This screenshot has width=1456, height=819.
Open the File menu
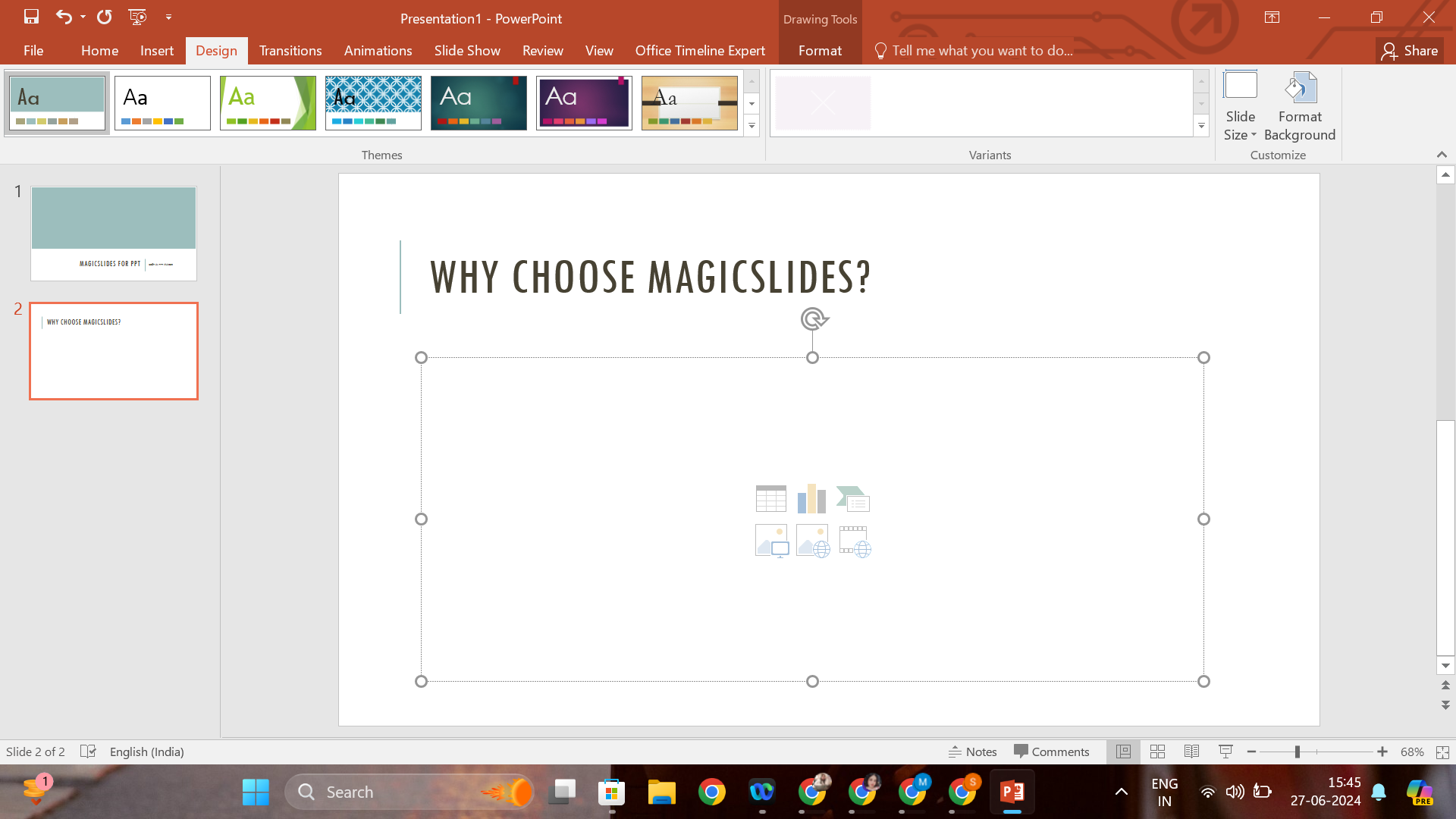pos(33,51)
